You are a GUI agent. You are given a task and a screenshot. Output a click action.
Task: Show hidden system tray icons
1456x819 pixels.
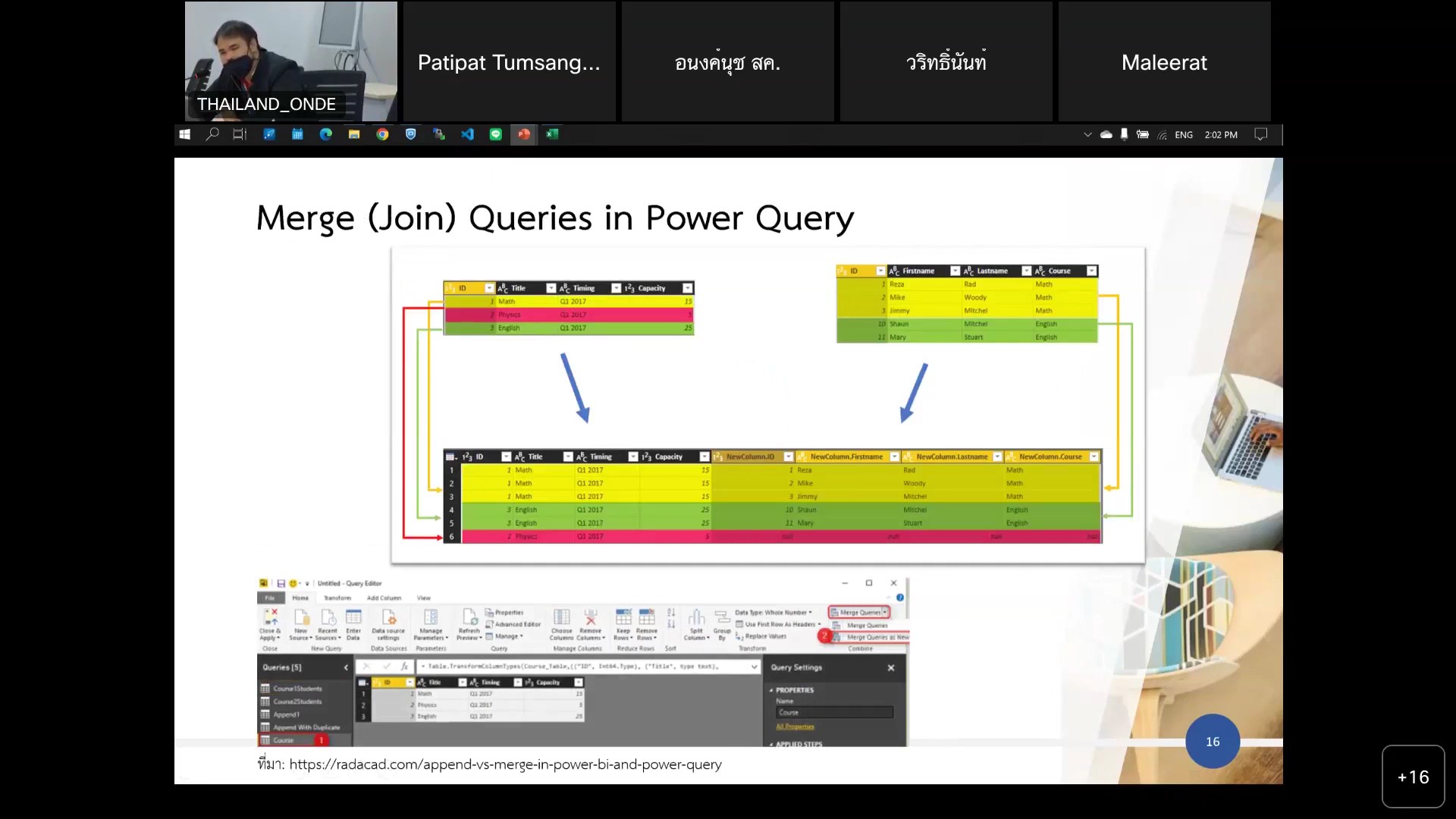pyautogui.click(x=1087, y=134)
